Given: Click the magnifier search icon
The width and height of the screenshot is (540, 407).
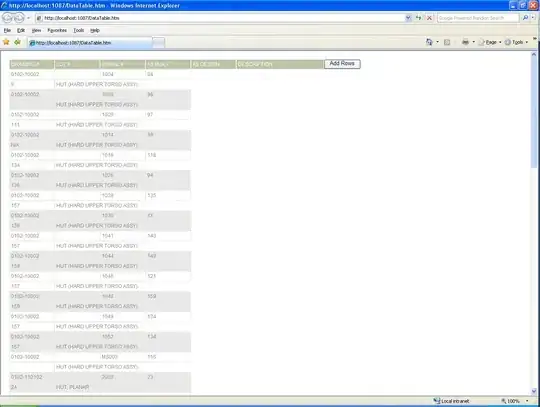Looking at the screenshot, I should (x=525, y=18).
